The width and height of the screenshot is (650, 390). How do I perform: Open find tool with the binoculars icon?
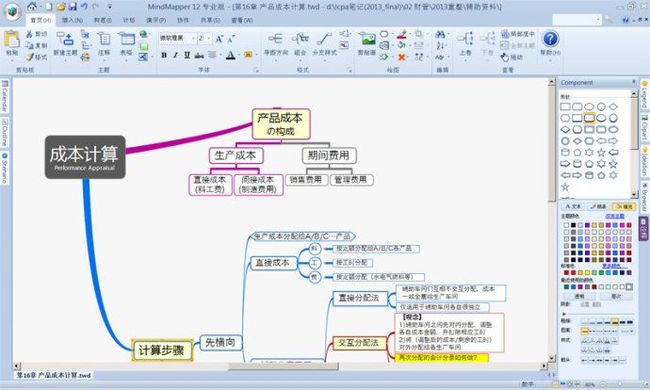(x=440, y=34)
